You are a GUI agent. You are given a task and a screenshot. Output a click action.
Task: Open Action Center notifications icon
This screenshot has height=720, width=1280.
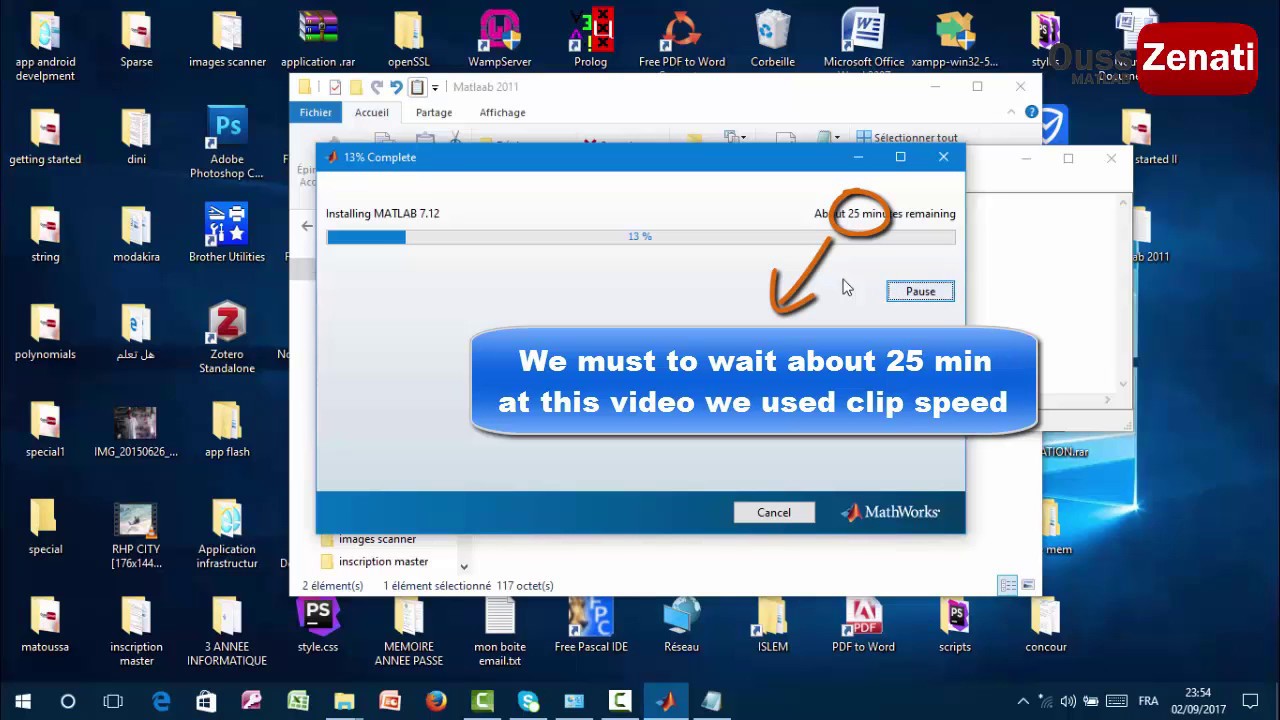(x=1250, y=701)
